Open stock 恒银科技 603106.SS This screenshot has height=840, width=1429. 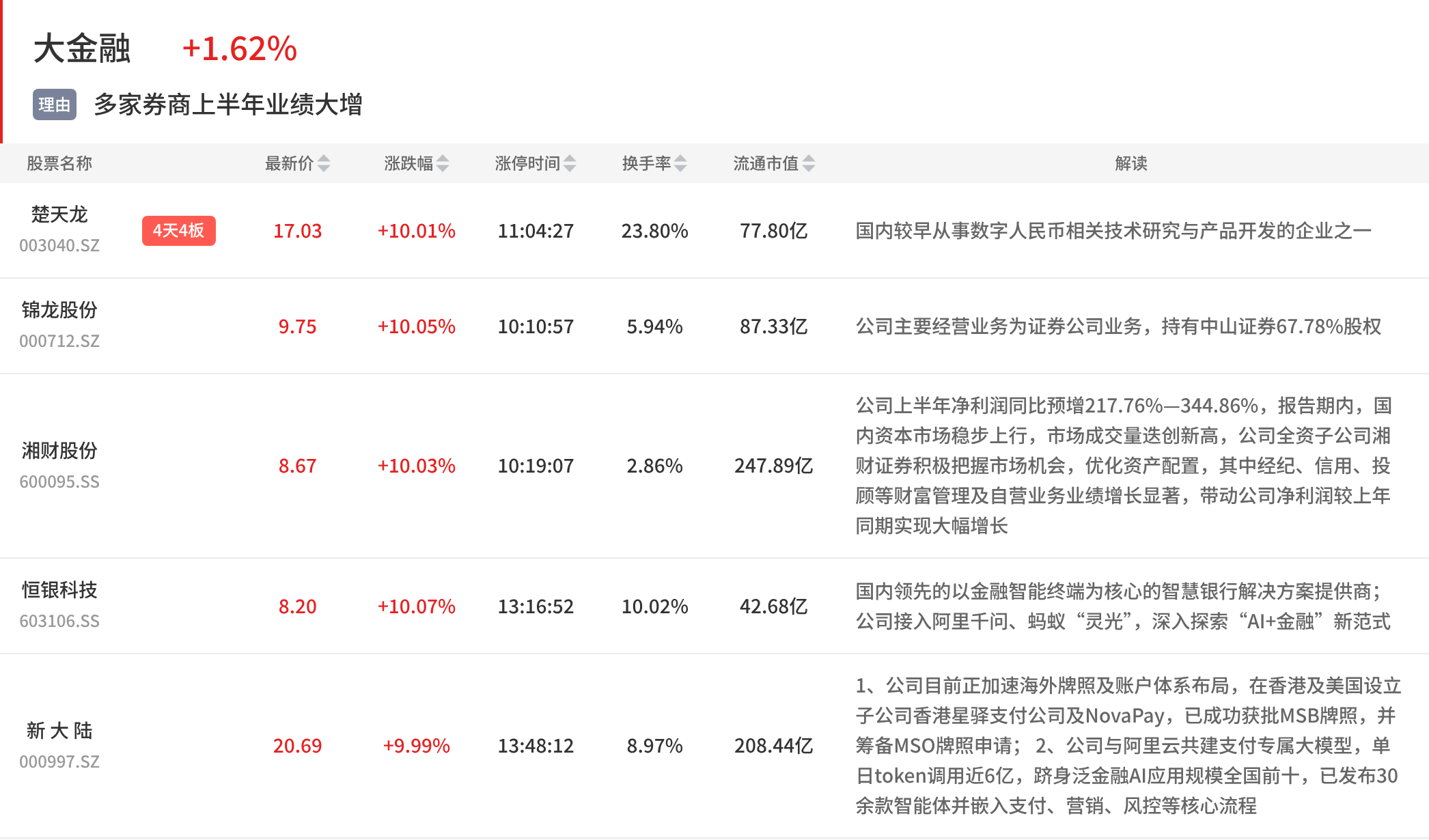[x=59, y=605]
